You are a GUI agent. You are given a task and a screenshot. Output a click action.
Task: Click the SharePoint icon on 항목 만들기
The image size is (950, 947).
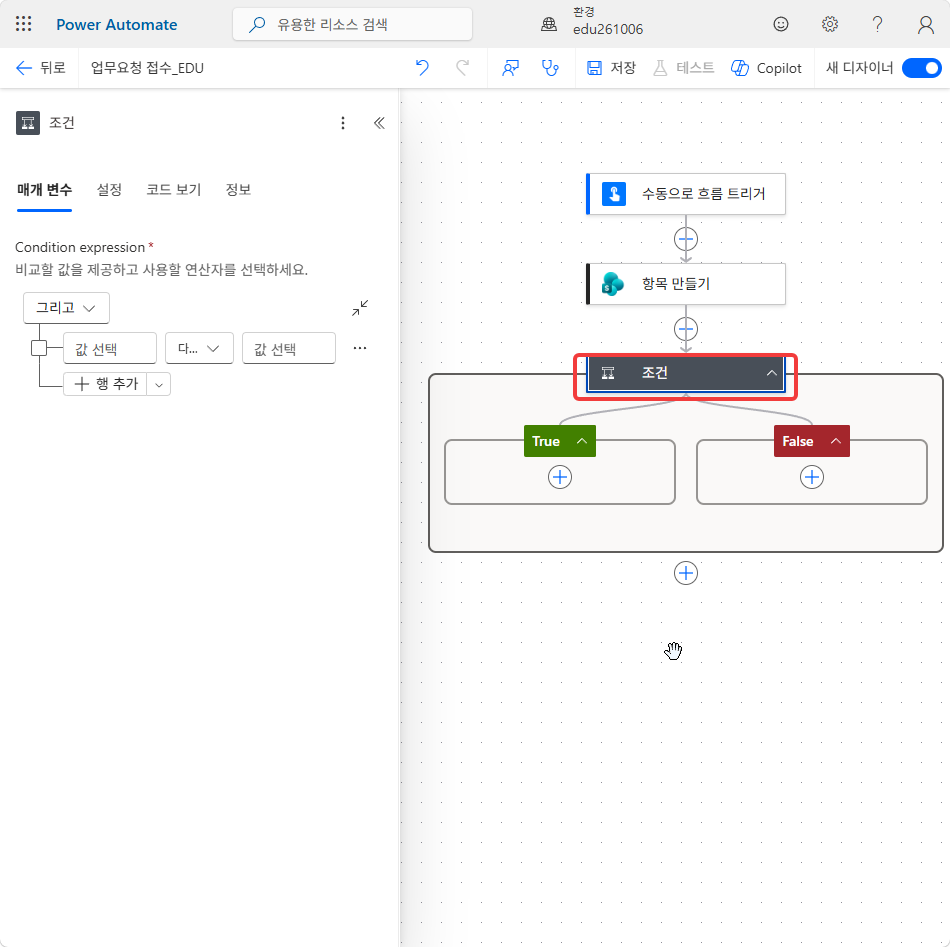tap(613, 284)
